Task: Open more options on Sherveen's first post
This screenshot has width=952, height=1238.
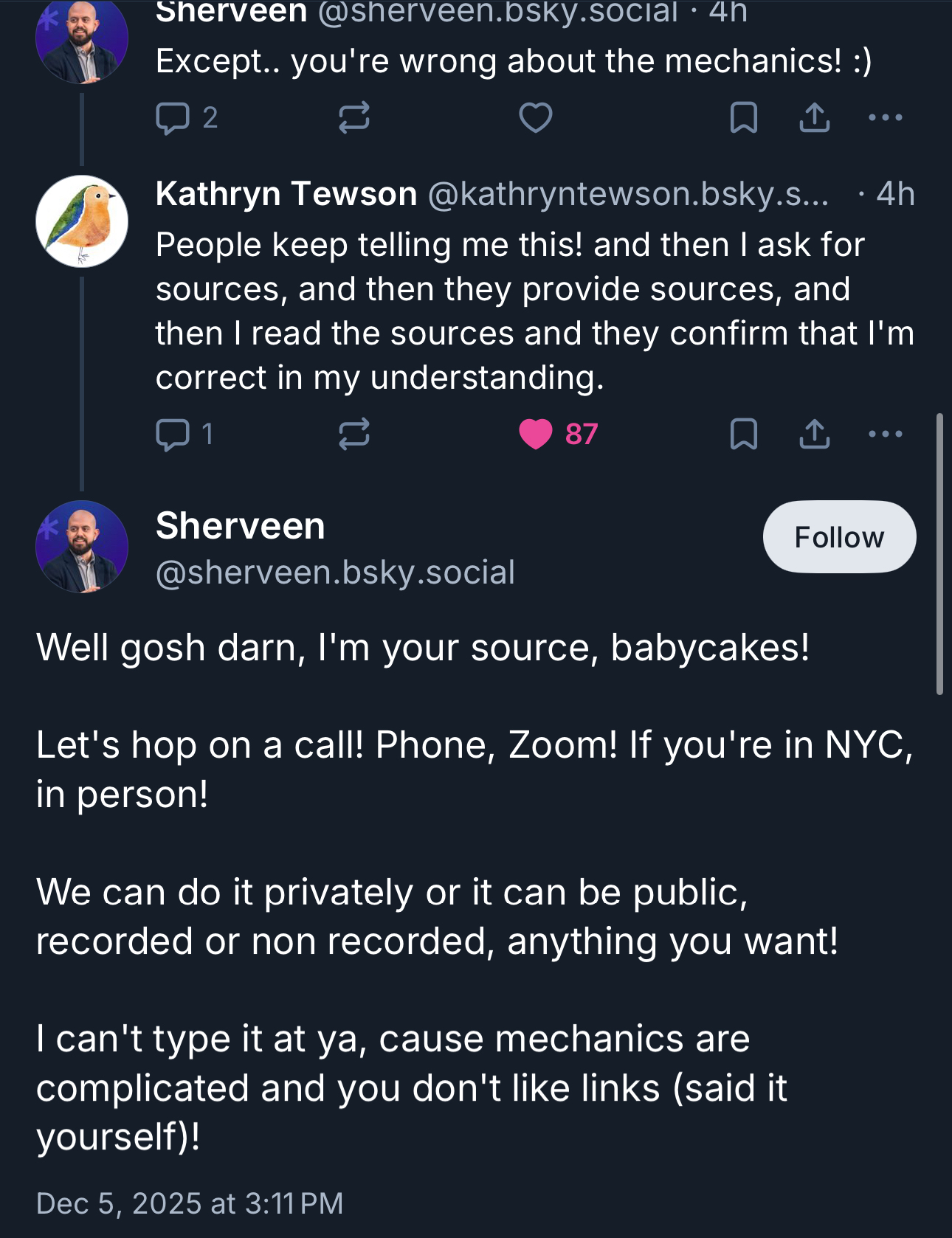Action: click(x=885, y=118)
